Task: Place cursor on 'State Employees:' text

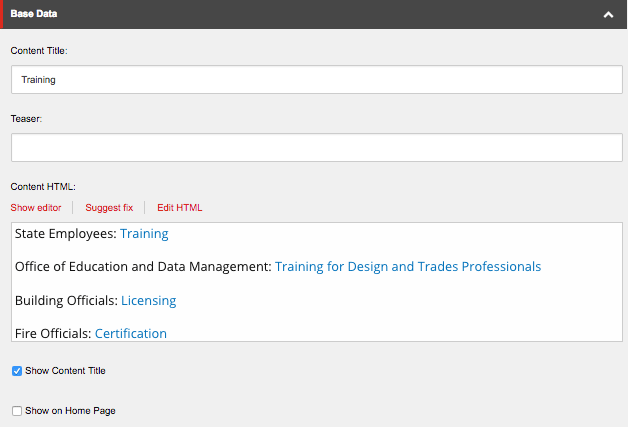Action: click(x=65, y=234)
